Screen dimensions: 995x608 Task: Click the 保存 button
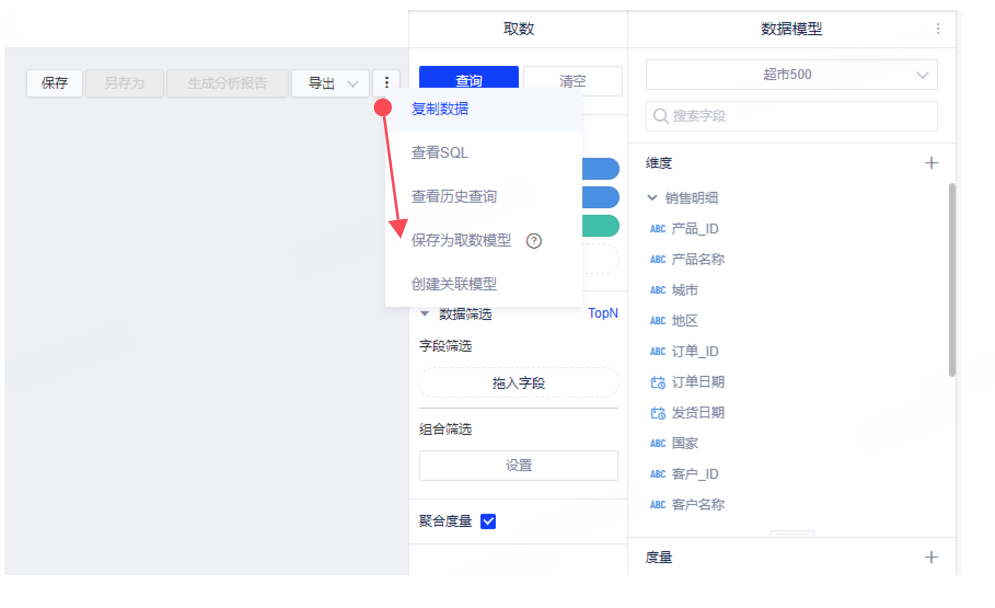pos(54,83)
